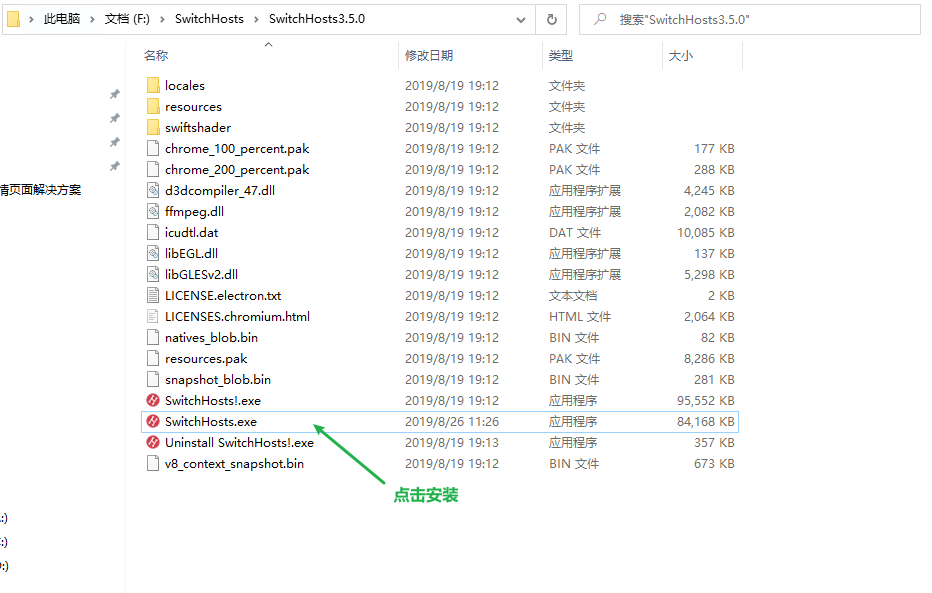Click the search magnifier icon
Screen dimensions: 932x593
pyautogui.click(x=600, y=19)
